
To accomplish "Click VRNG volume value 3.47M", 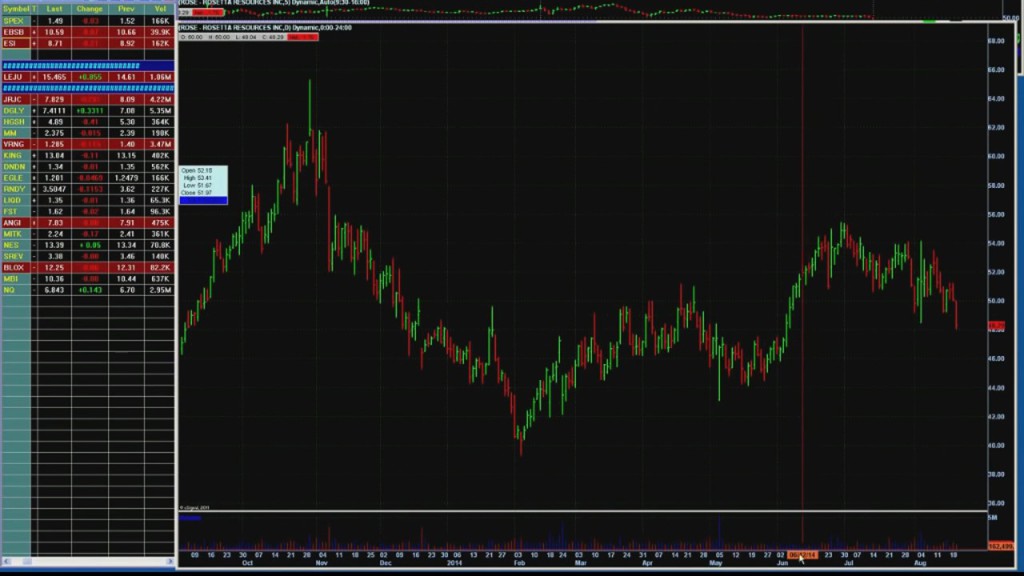I will [x=160, y=144].
